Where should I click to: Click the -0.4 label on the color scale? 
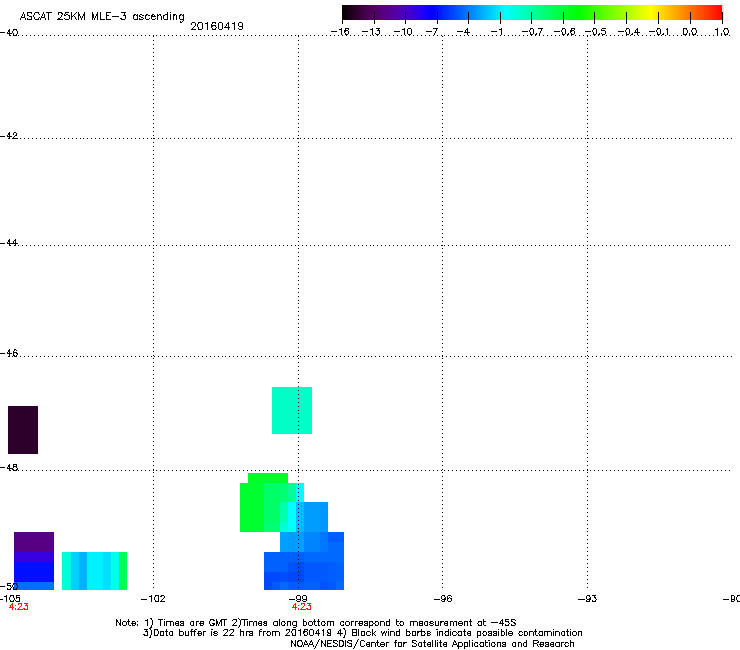pos(629,32)
